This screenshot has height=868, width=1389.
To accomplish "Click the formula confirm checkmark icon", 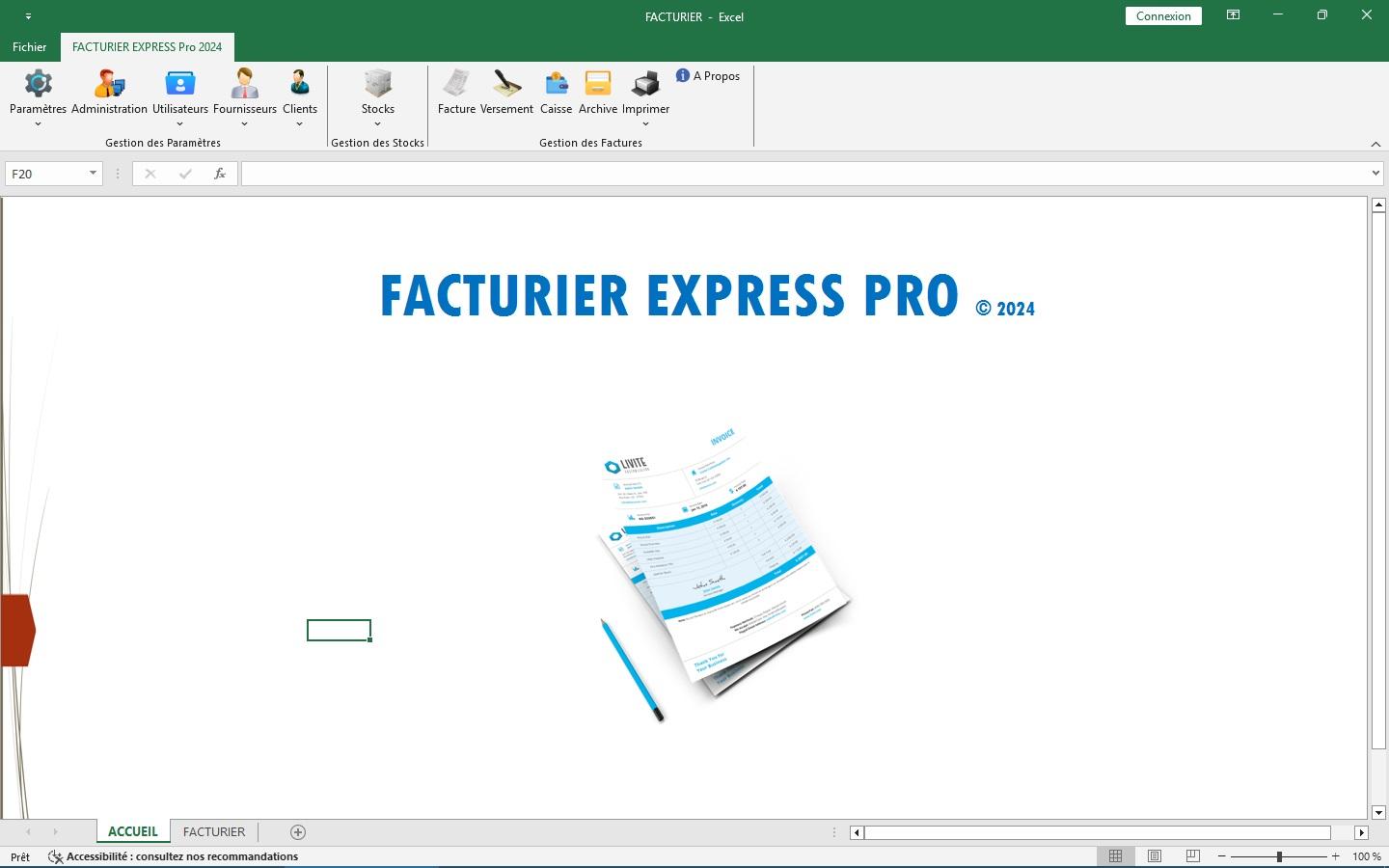I will [x=185, y=174].
